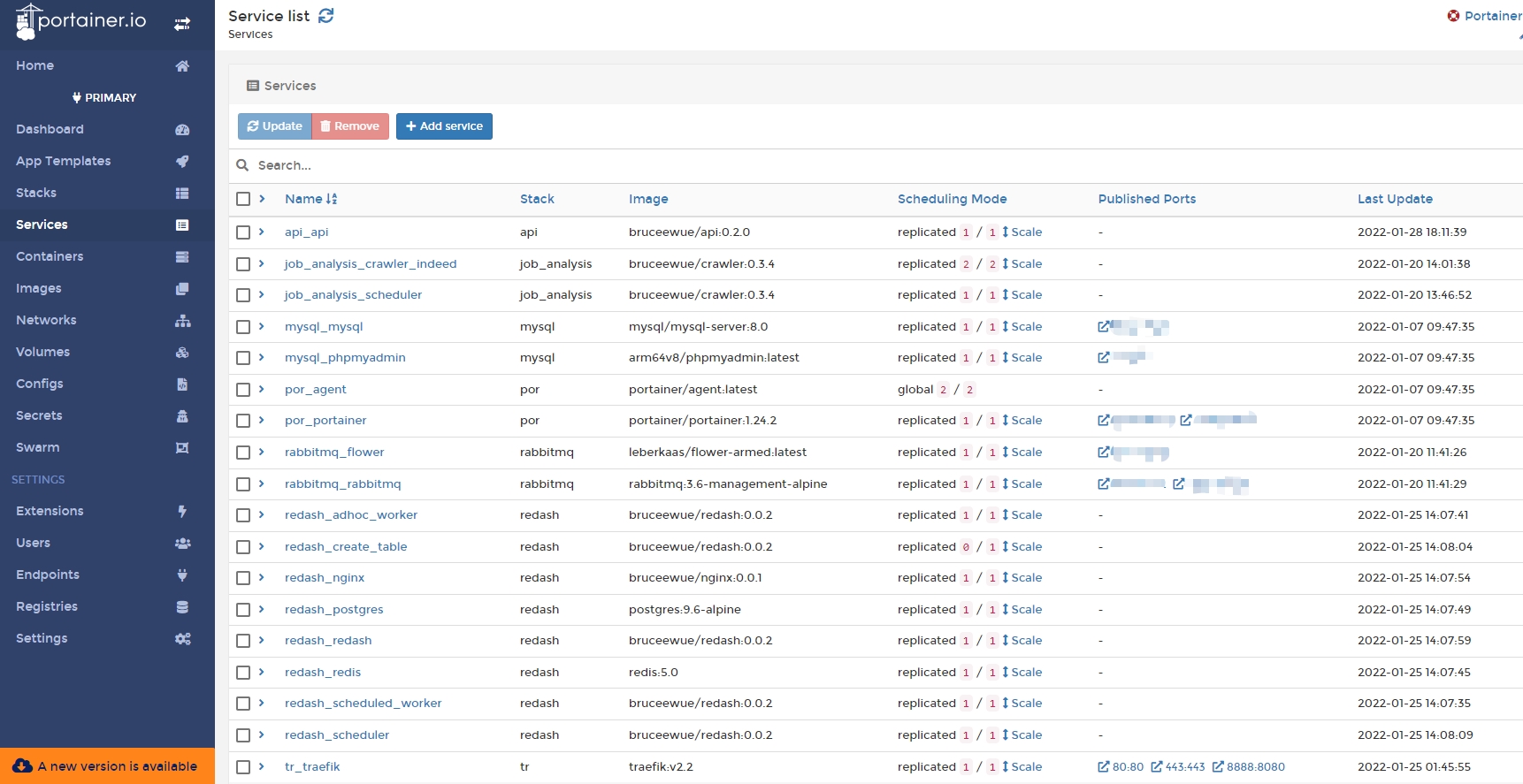
Task: Click the Volumes cubes icon
Action: pyautogui.click(x=182, y=353)
